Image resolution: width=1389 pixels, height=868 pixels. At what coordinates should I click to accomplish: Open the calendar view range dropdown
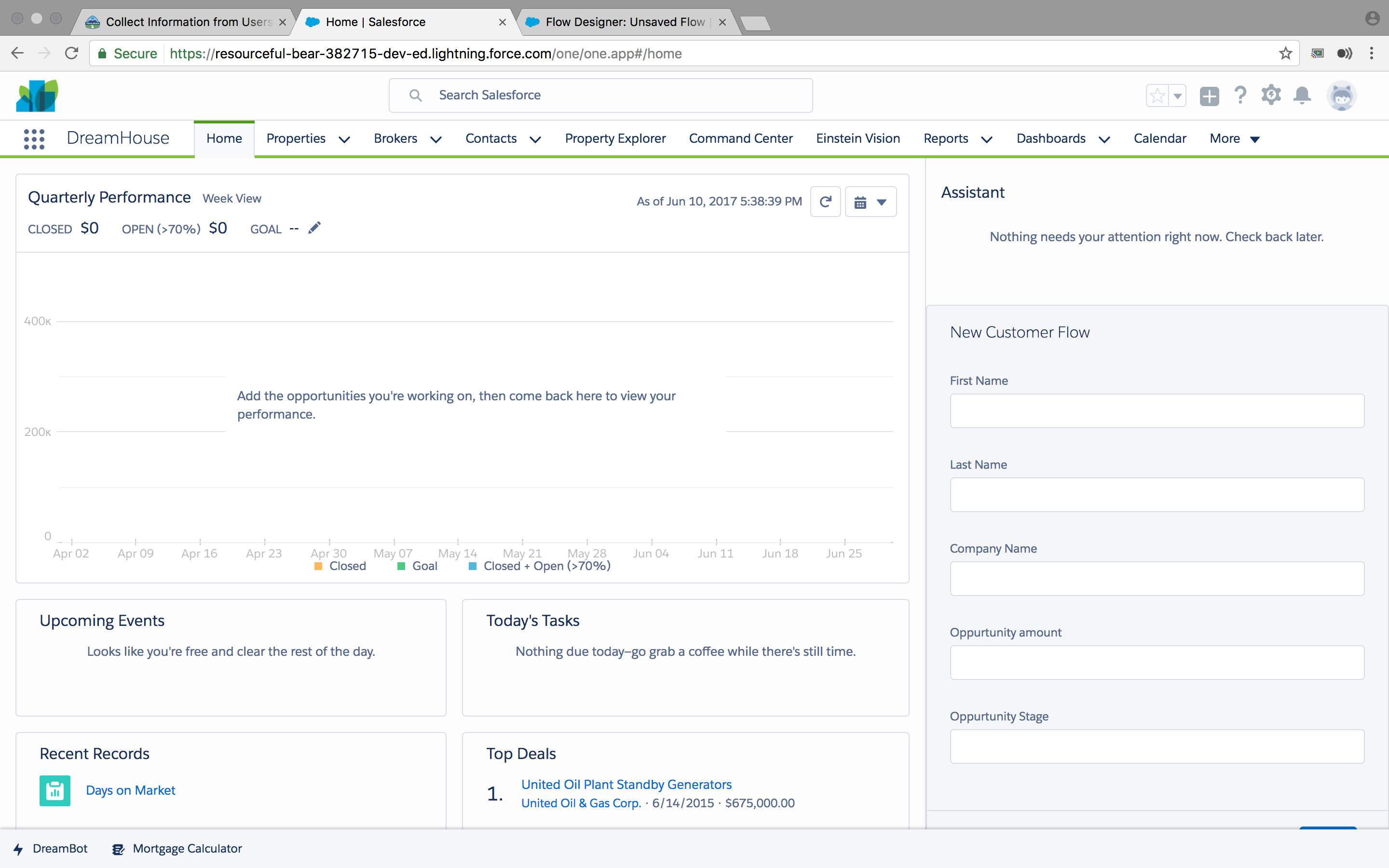point(871,202)
